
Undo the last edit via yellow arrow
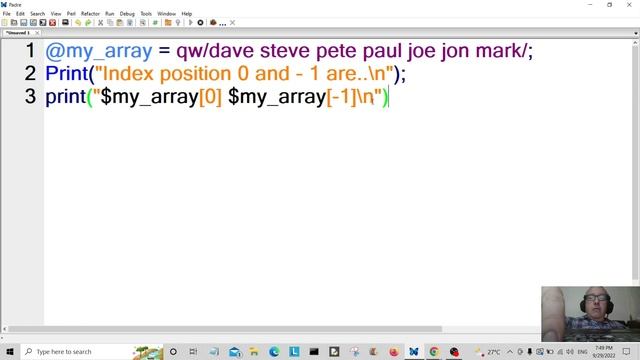pos(78,23)
